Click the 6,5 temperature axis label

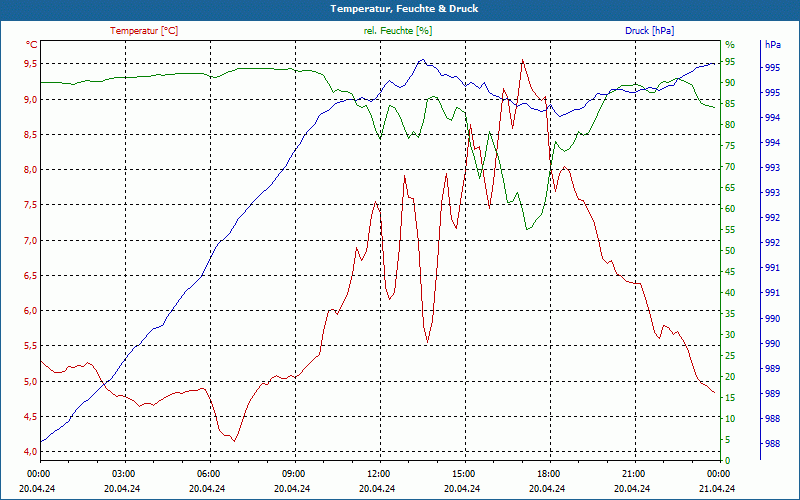(31, 276)
